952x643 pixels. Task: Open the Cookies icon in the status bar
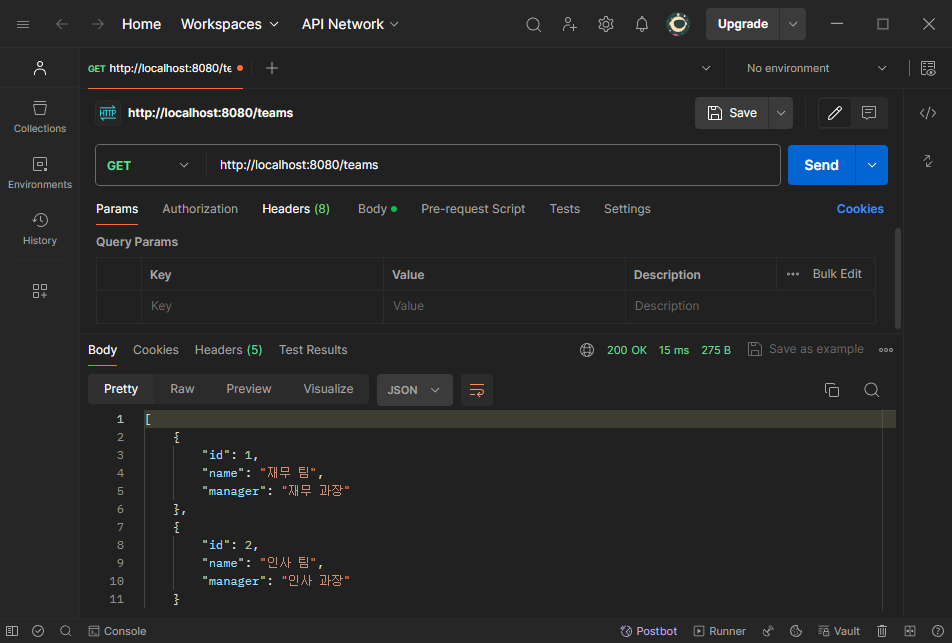796,631
